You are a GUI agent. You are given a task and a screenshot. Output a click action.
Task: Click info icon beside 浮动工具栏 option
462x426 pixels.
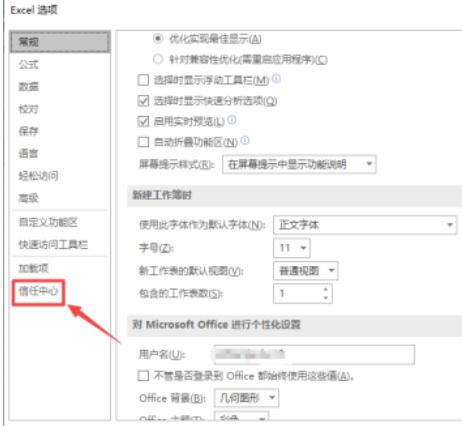(x=276, y=79)
